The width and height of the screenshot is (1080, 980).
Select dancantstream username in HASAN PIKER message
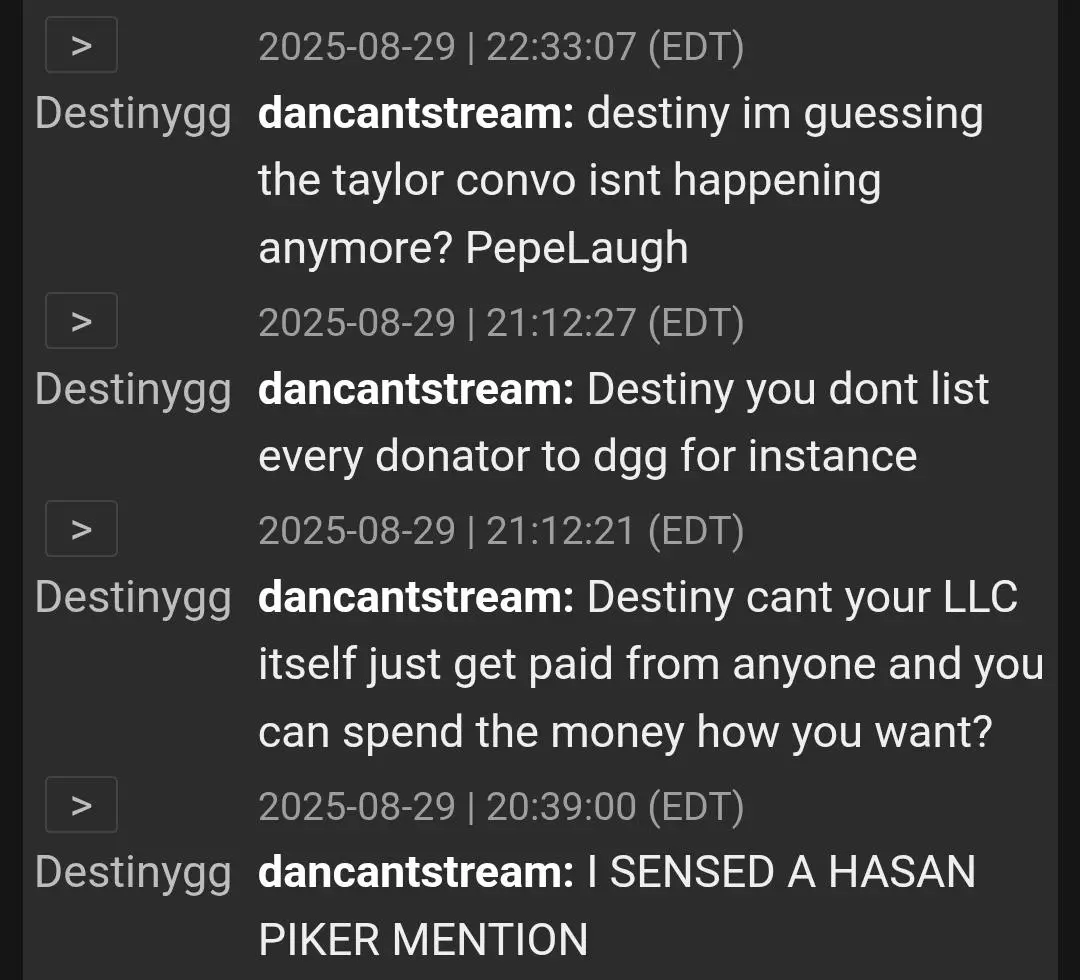416,872
